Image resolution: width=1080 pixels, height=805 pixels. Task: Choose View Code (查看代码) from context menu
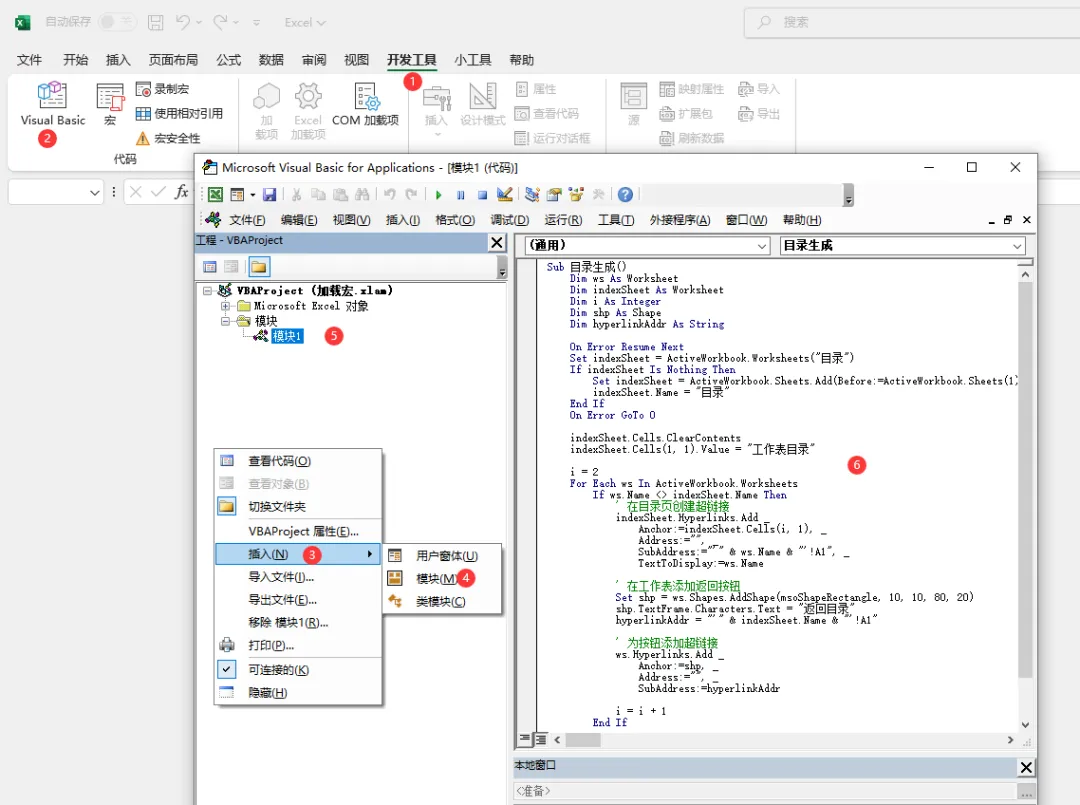pyautogui.click(x=298, y=461)
